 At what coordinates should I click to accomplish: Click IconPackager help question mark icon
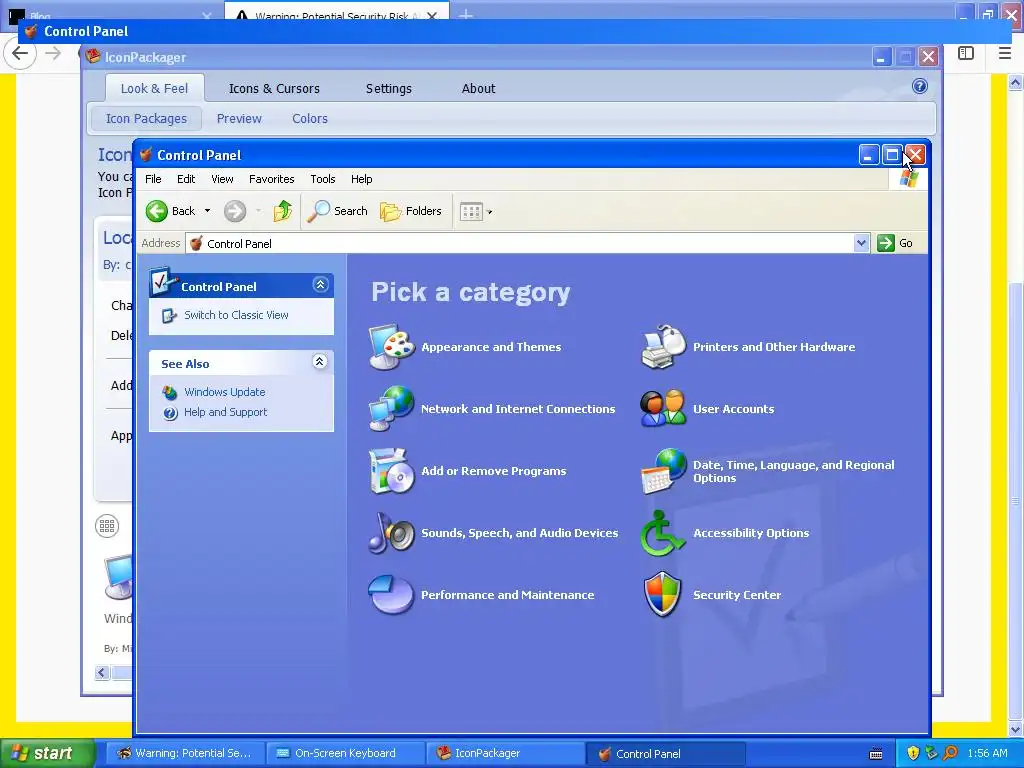coord(920,86)
